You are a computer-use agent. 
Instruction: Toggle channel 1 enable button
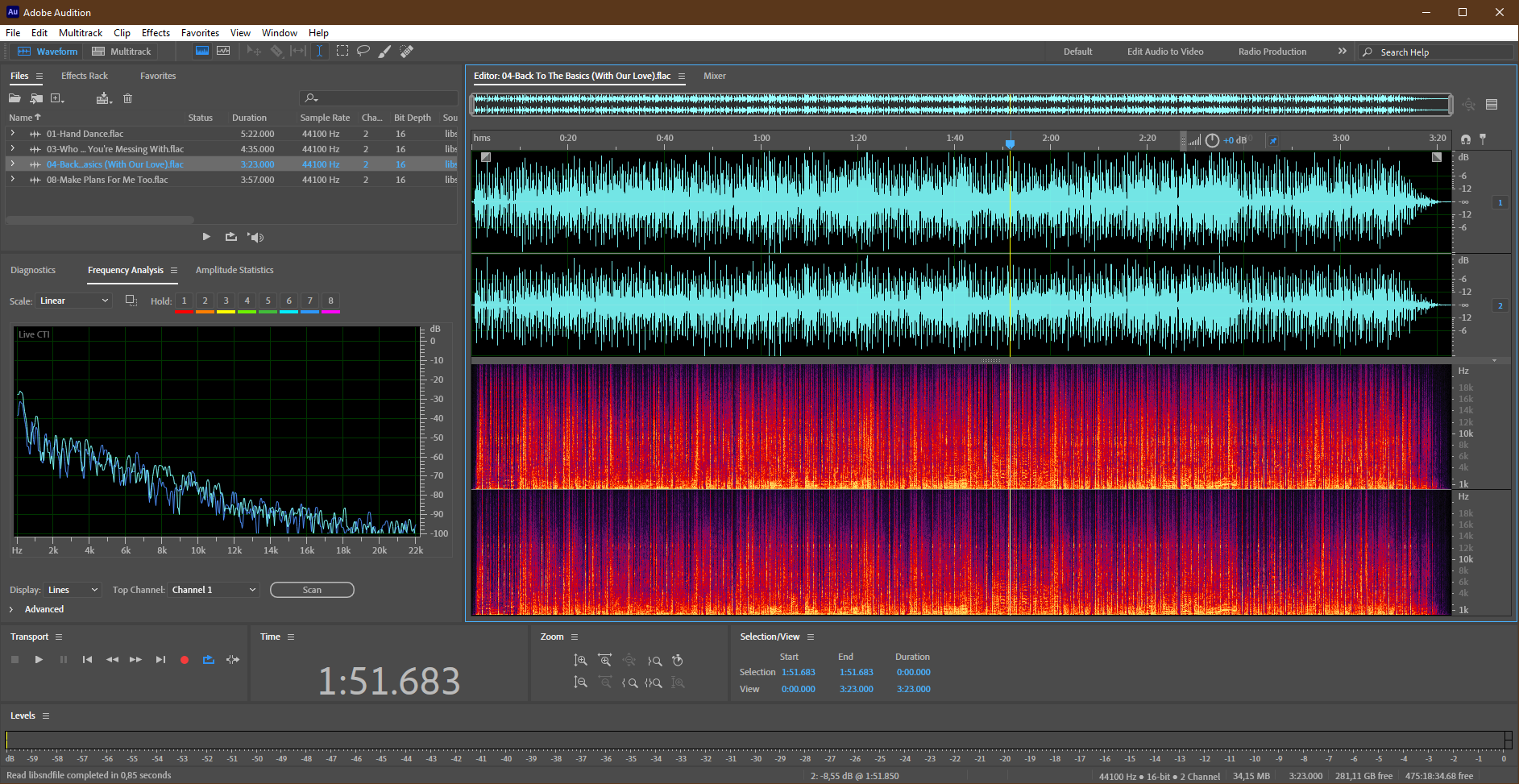[x=1500, y=202]
